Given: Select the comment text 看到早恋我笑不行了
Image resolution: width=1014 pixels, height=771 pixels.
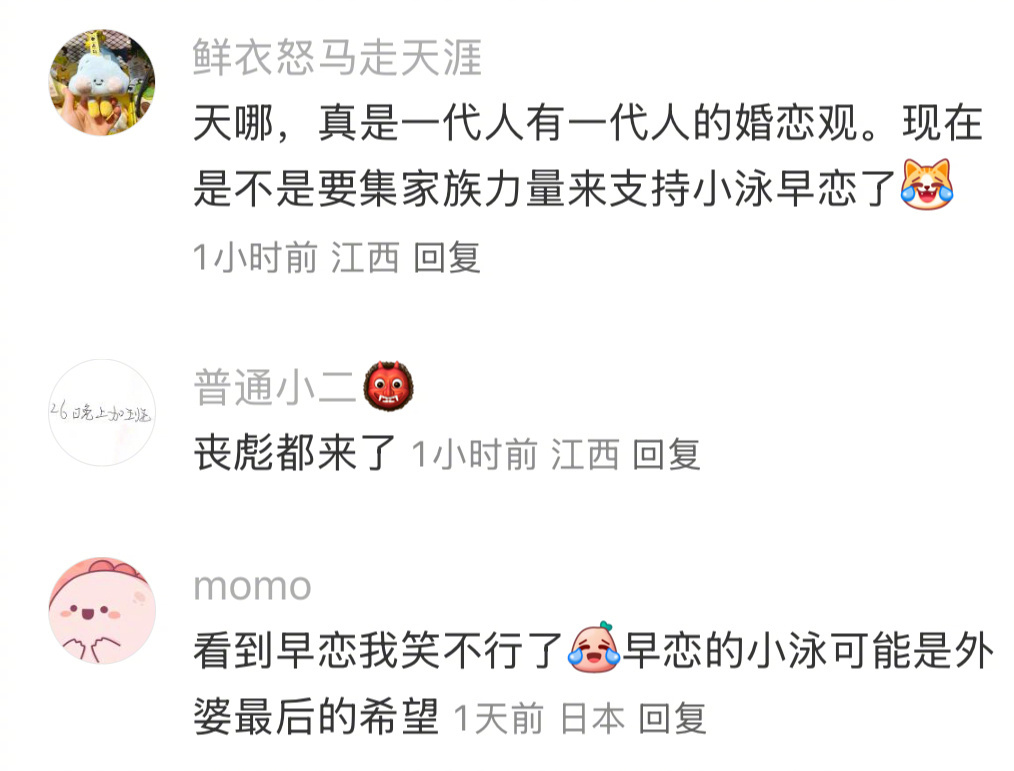Looking at the screenshot, I should [x=378, y=650].
